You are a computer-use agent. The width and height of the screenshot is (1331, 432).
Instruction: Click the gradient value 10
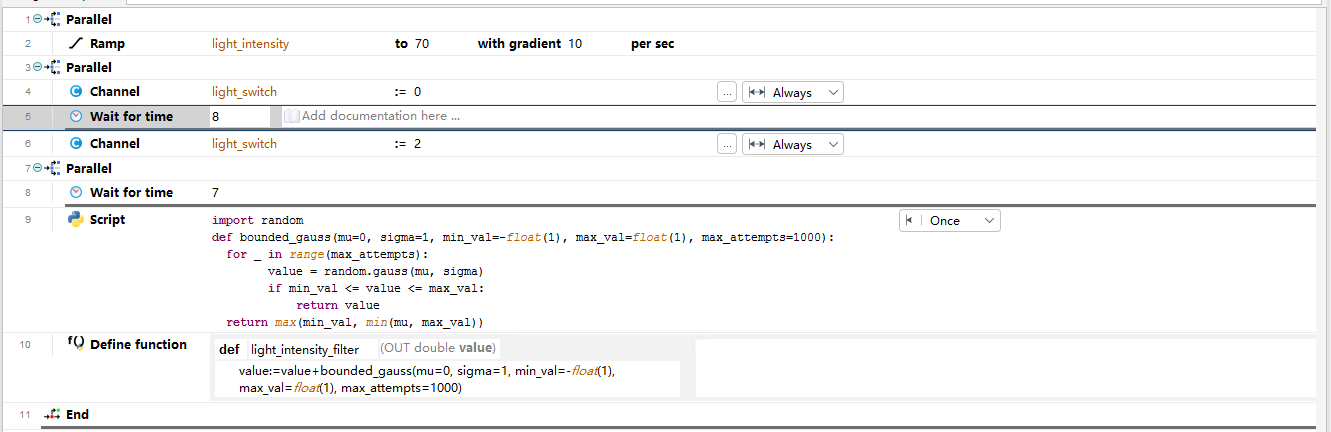click(x=575, y=44)
